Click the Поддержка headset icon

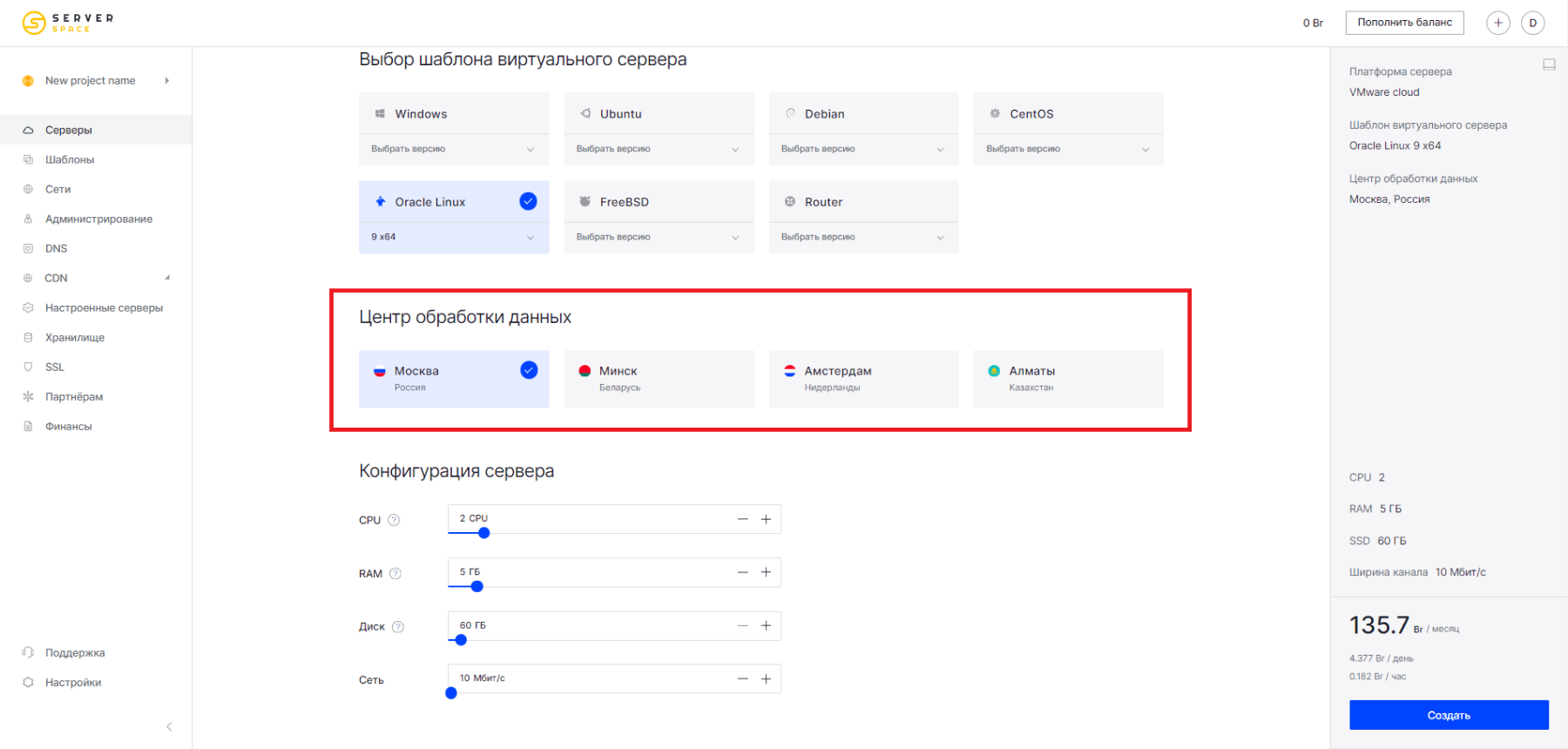coord(28,652)
